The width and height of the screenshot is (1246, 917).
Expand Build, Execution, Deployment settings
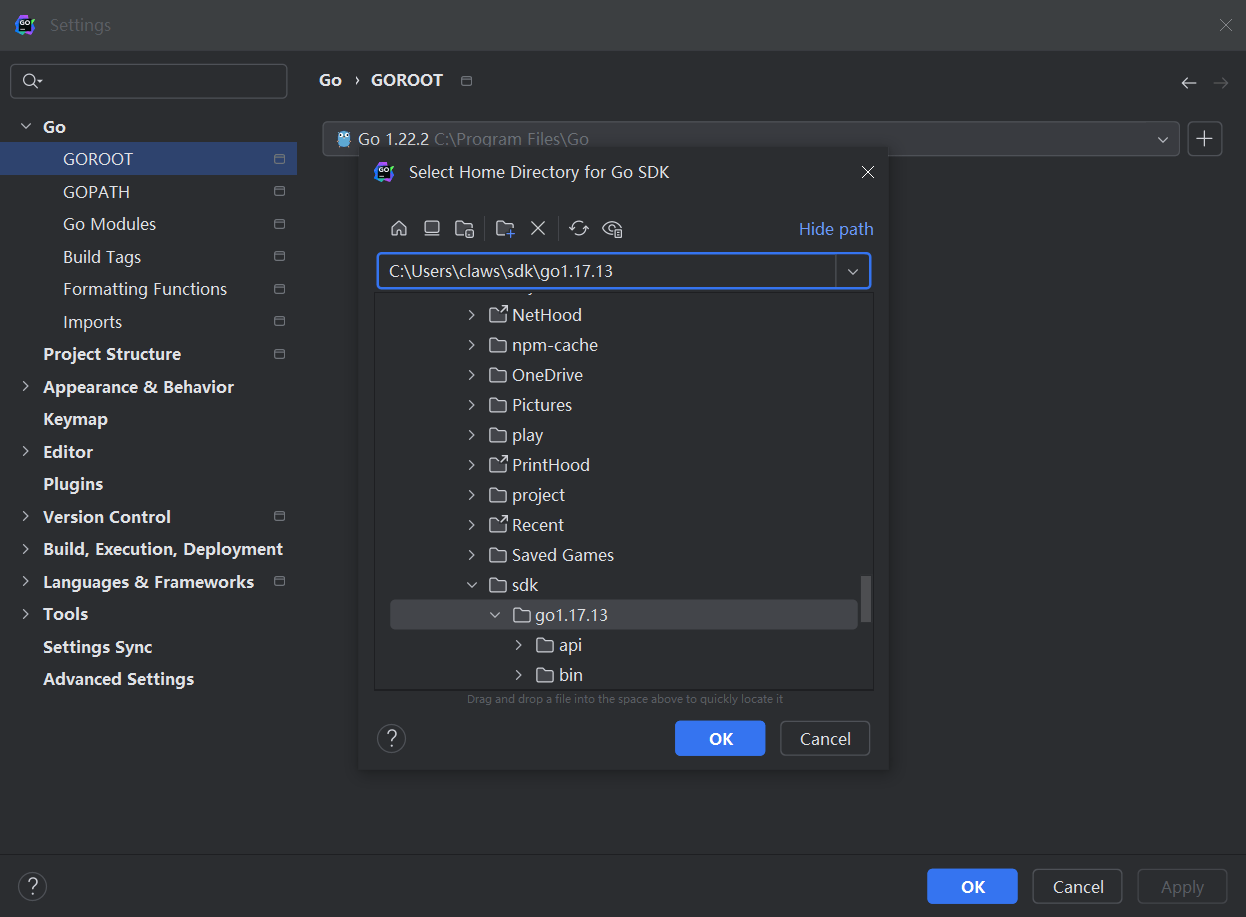tap(25, 549)
